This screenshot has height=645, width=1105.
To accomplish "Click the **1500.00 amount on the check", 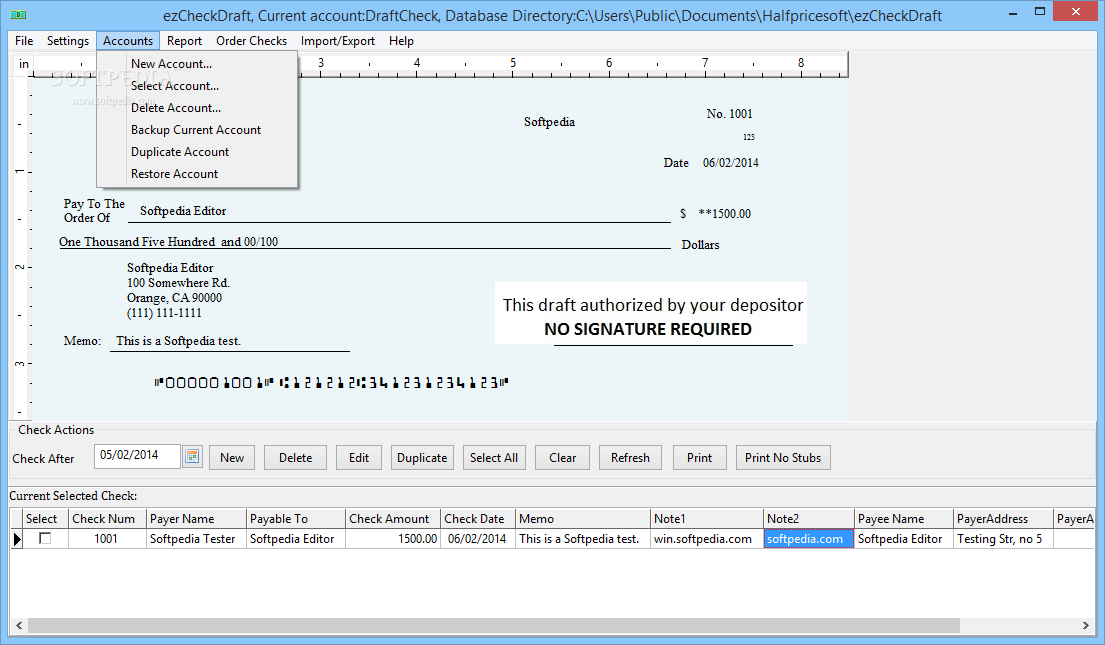I will 724,214.
